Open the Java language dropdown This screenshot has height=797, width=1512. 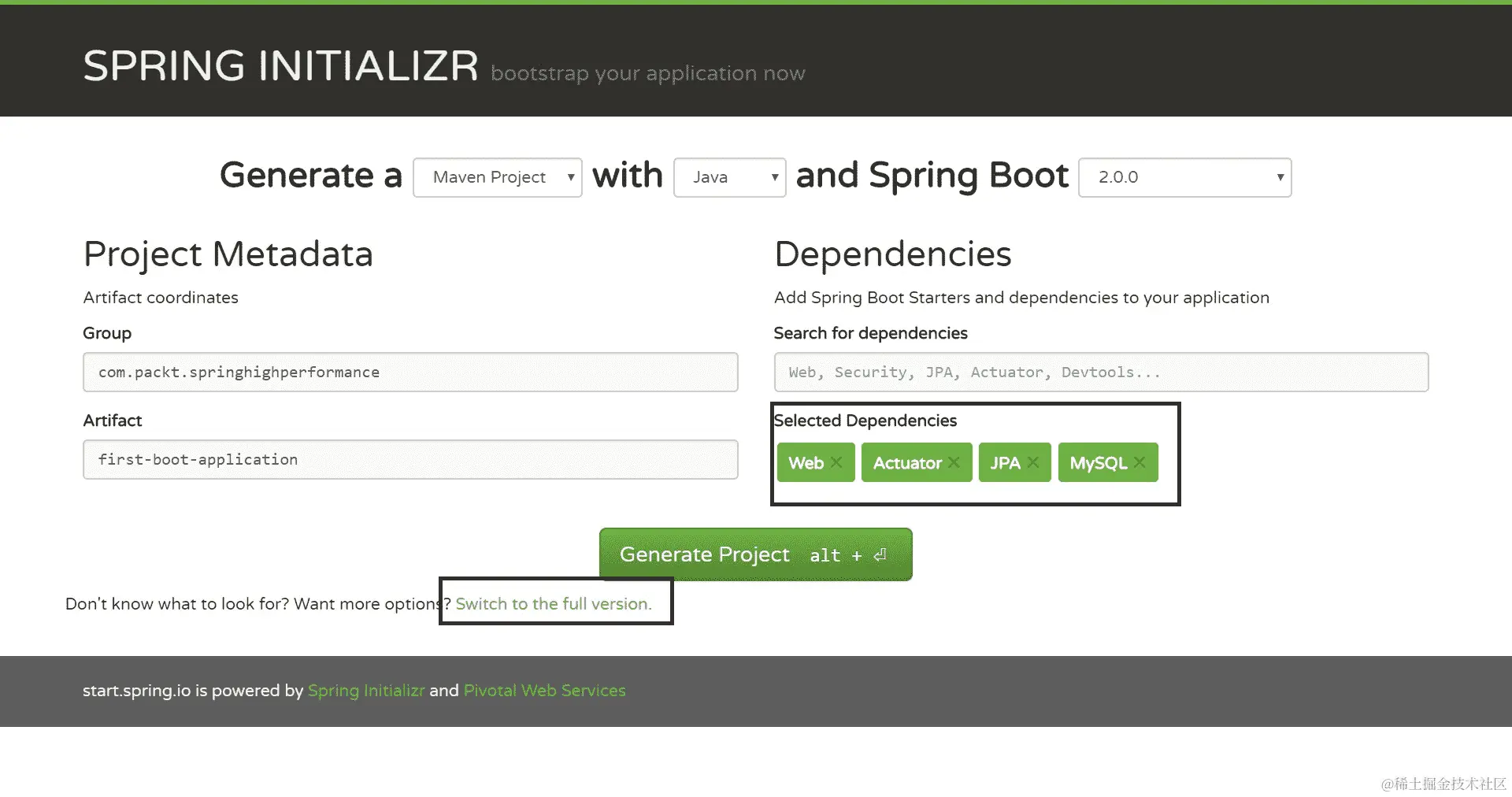click(x=730, y=177)
